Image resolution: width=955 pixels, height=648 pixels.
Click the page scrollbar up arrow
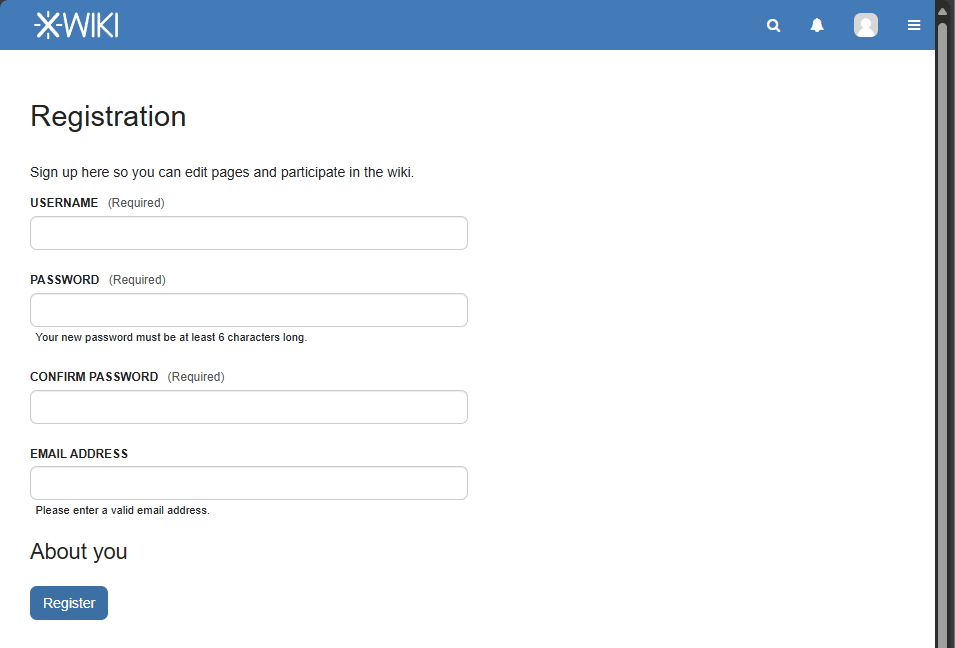942,12
